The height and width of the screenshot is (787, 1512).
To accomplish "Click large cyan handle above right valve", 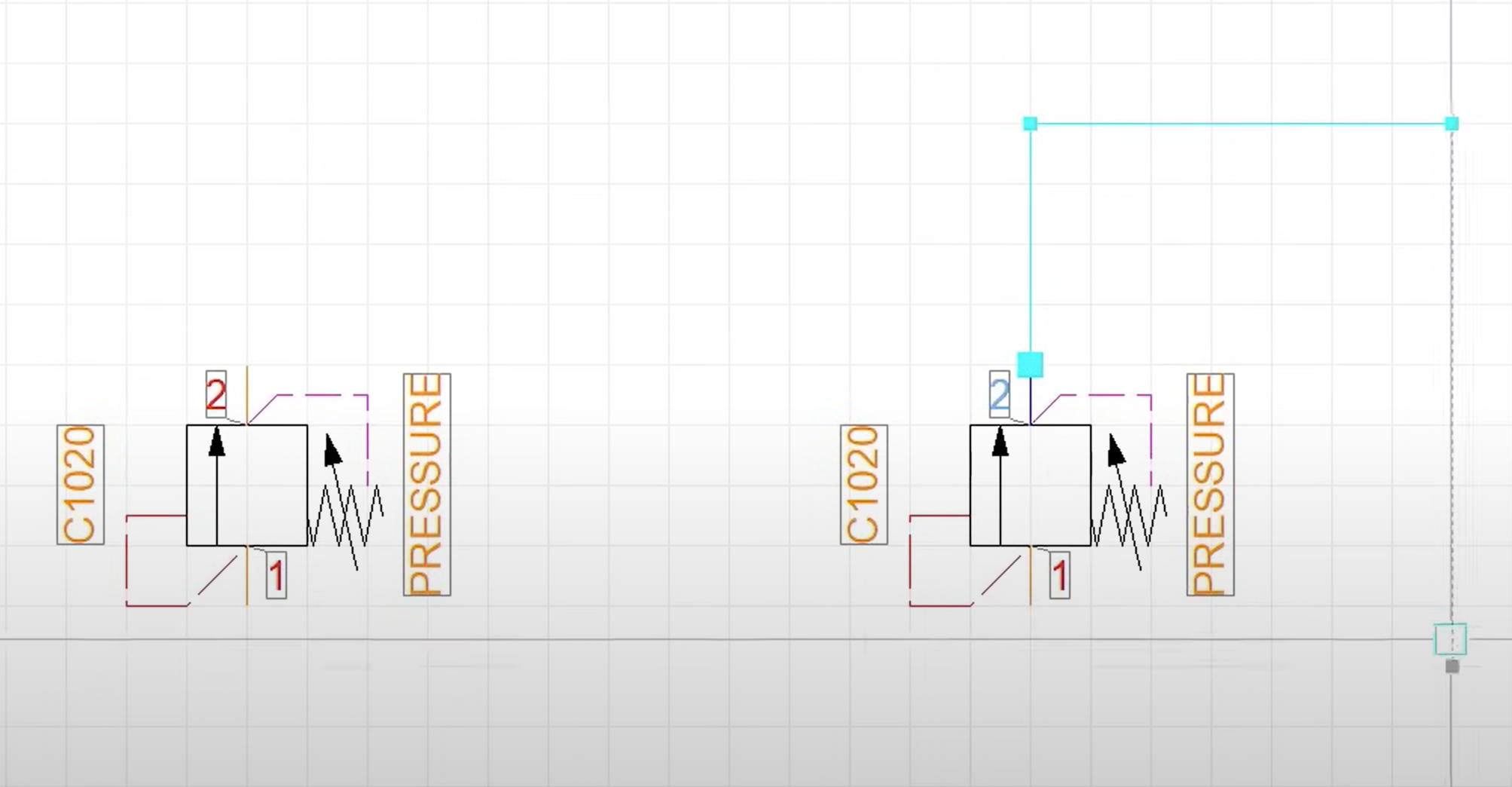I will click(1030, 365).
